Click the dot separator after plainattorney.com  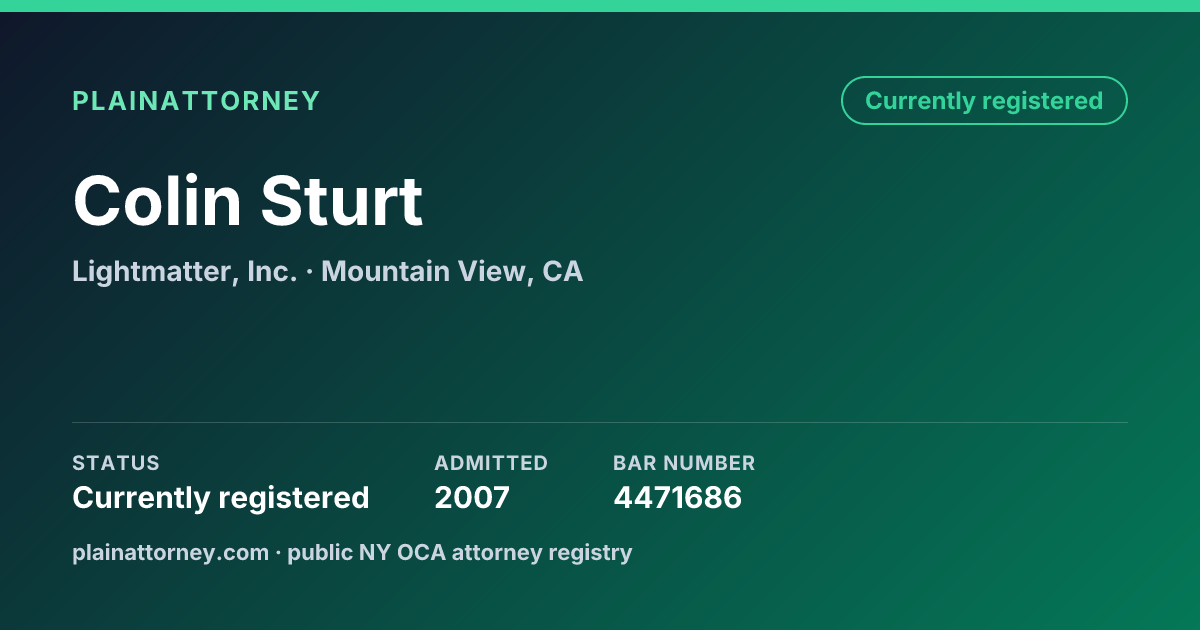(279, 553)
